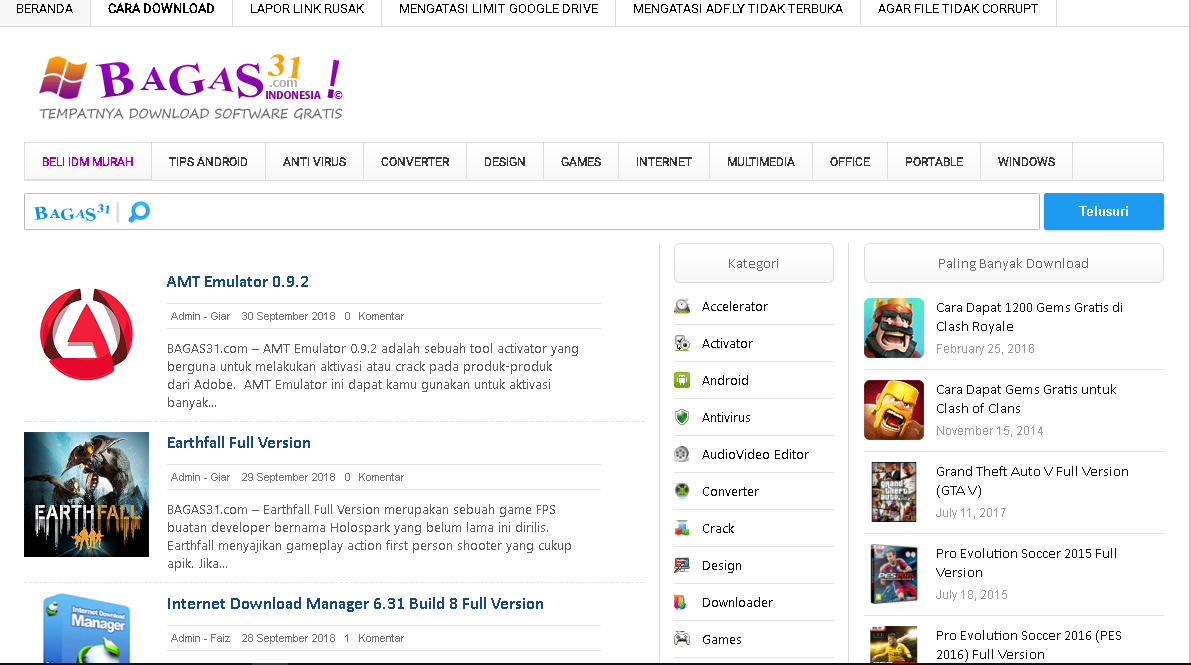
Task: Open the GTA V cover thumbnail
Action: pyautogui.click(x=894, y=492)
